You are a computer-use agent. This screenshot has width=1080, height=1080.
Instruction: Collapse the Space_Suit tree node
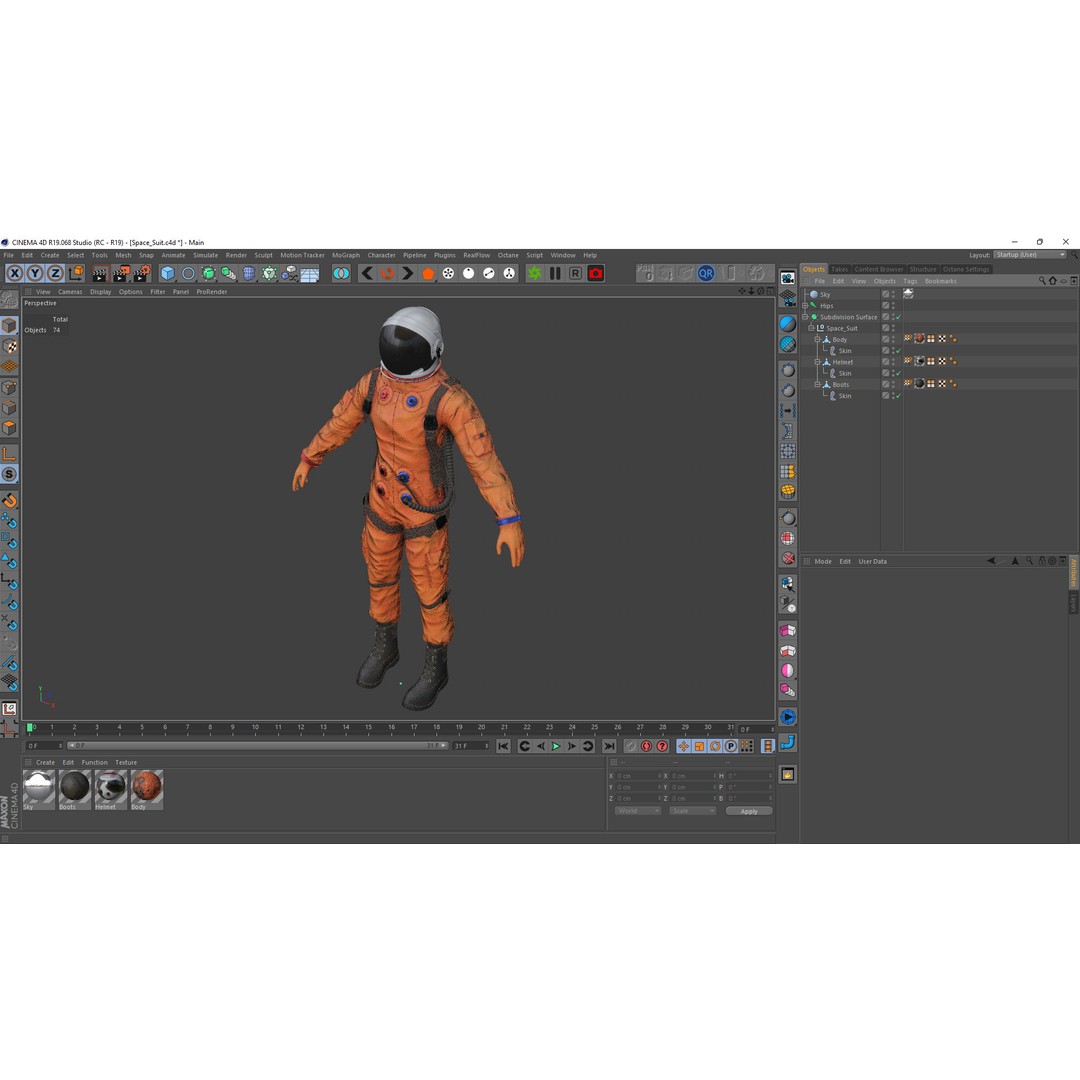[x=811, y=329]
